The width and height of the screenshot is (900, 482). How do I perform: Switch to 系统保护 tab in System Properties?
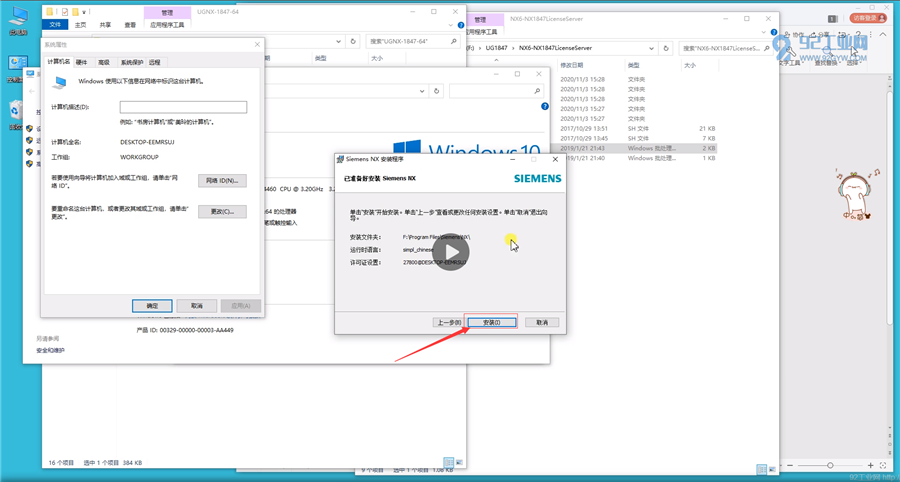pyautogui.click(x=131, y=62)
